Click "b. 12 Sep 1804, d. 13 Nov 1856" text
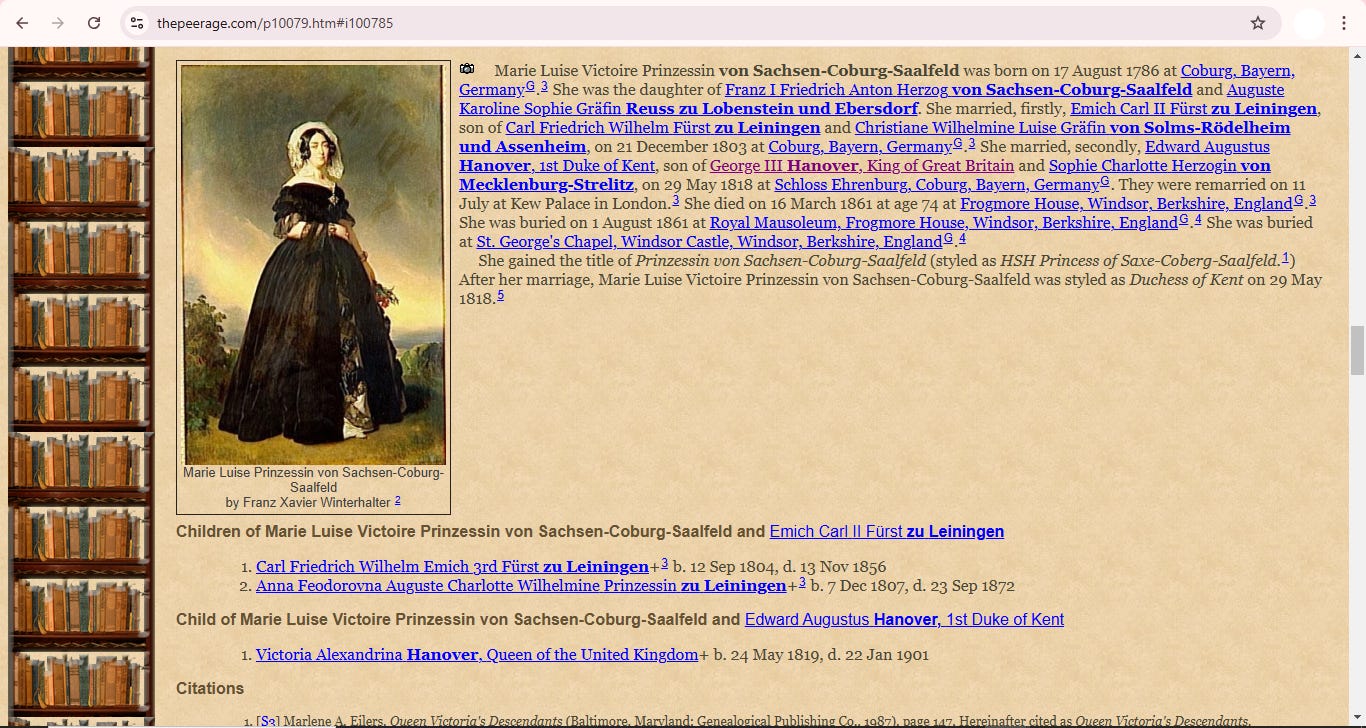 click(x=779, y=566)
